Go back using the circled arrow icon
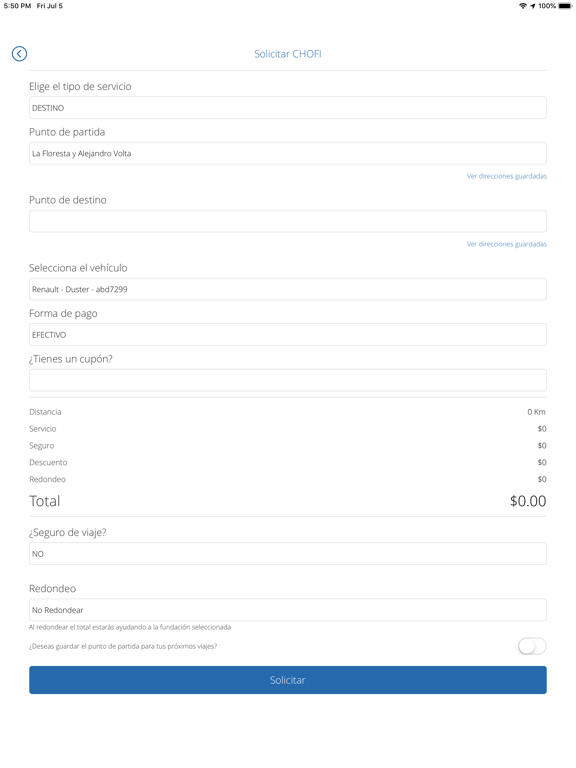 (19, 54)
